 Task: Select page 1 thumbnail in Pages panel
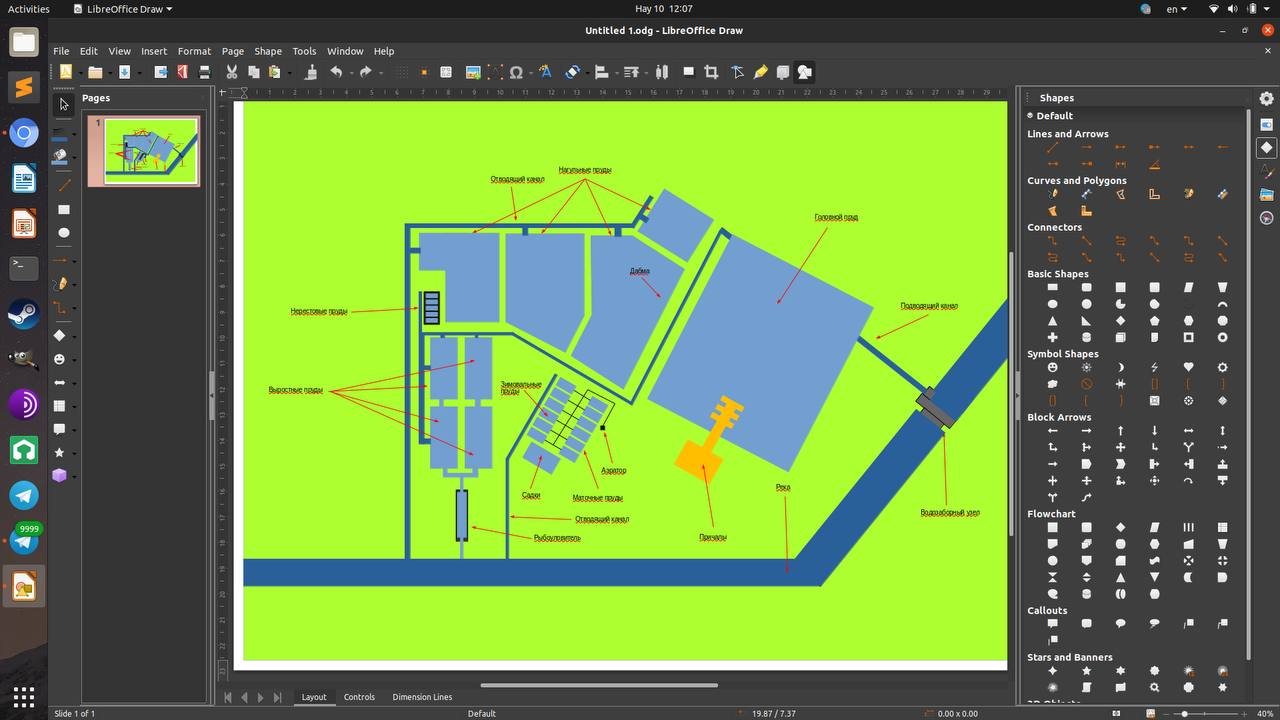pos(144,150)
